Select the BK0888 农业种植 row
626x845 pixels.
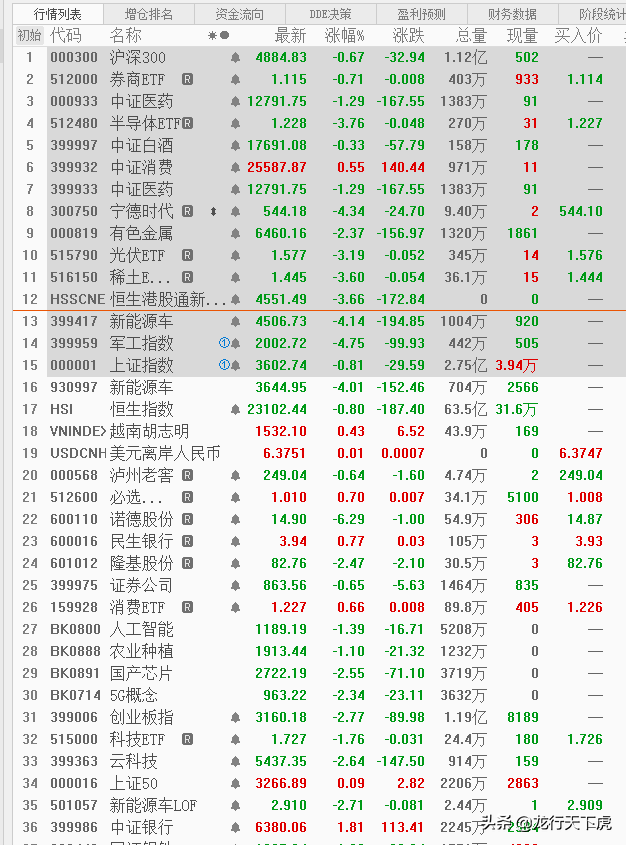[319, 652]
